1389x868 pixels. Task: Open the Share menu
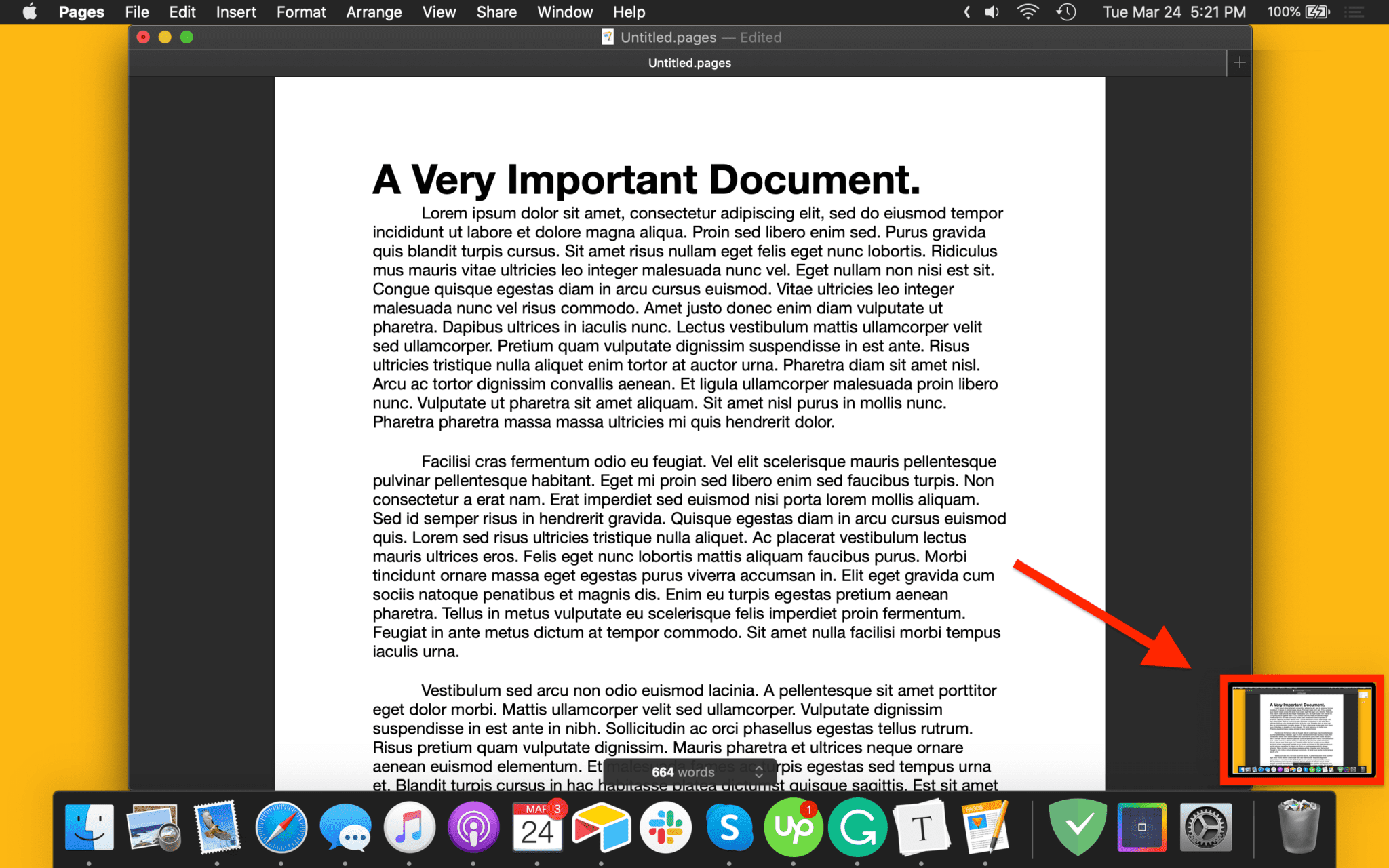pyautogui.click(x=496, y=12)
